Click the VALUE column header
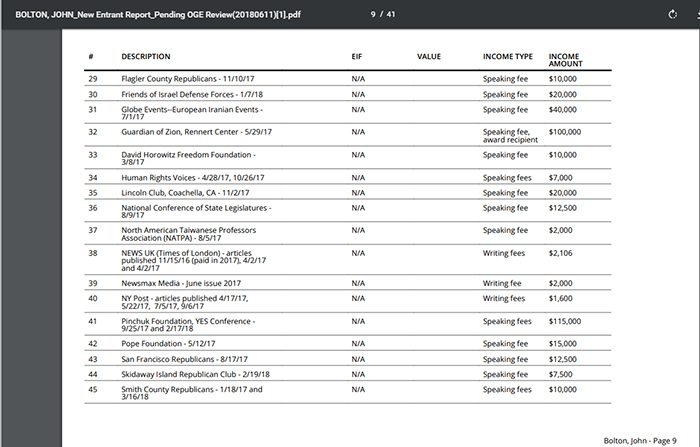This screenshot has width=700, height=447. pyautogui.click(x=428, y=56)
